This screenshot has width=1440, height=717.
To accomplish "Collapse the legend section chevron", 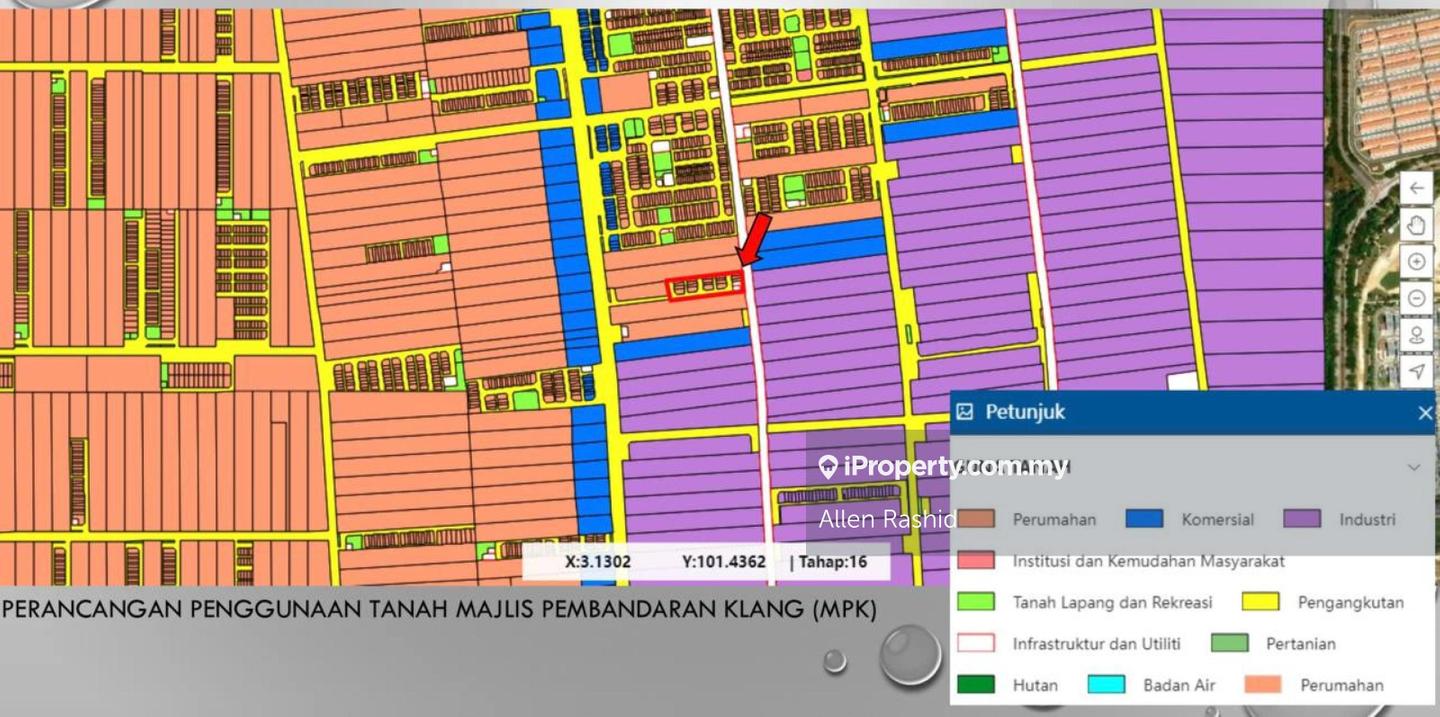I will point(1413,467).
